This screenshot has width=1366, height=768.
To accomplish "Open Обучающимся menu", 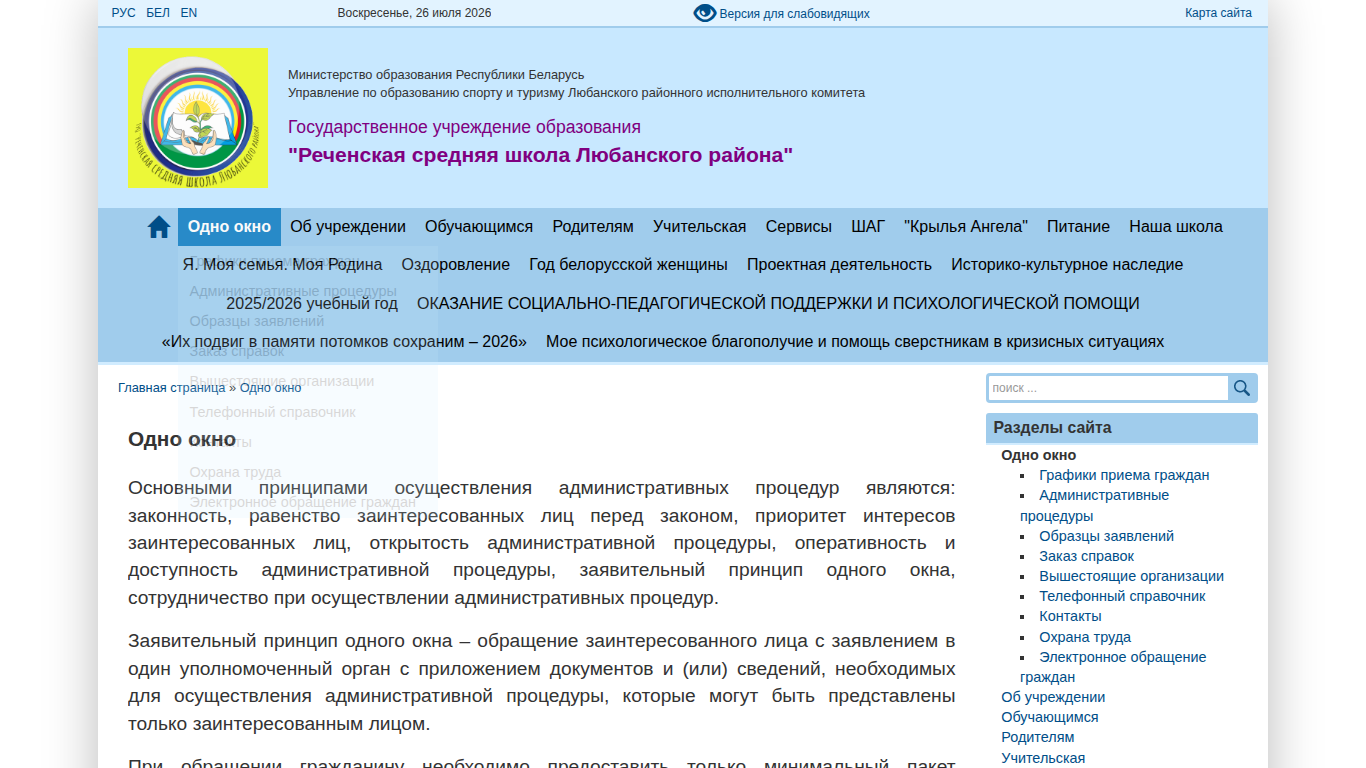I will click(479, 227).
